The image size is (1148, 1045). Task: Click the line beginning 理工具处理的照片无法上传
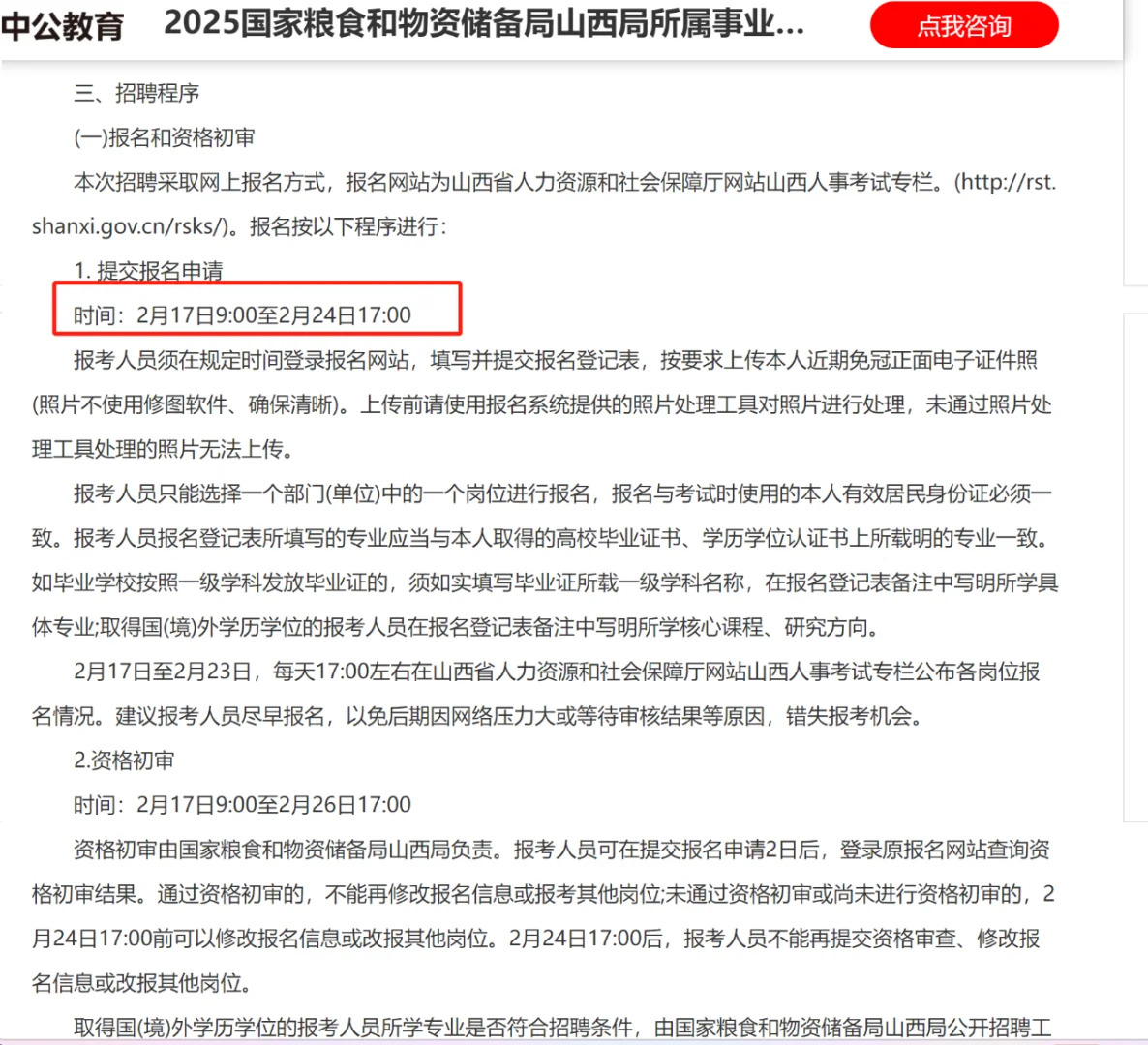click(164, 449)
